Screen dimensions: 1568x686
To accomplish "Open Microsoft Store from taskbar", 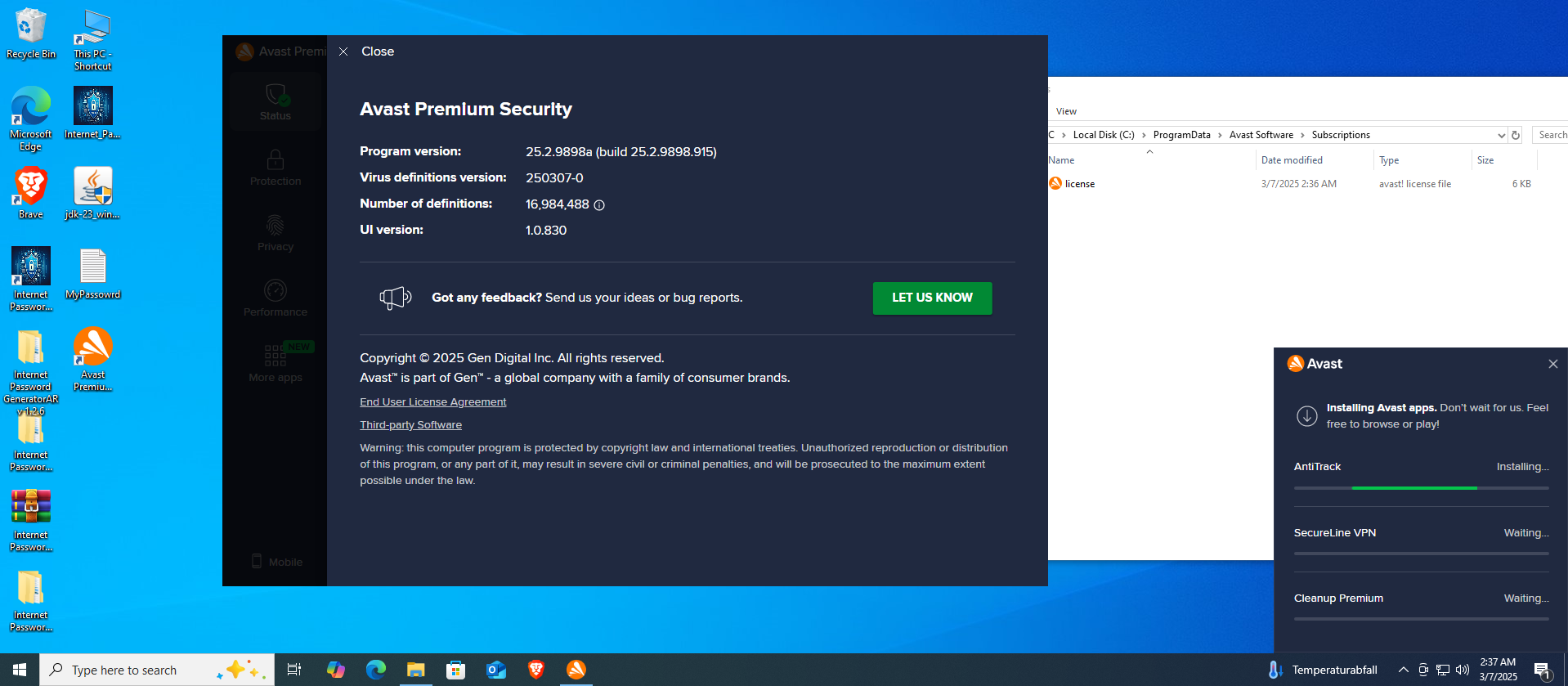I will [456, 670].
